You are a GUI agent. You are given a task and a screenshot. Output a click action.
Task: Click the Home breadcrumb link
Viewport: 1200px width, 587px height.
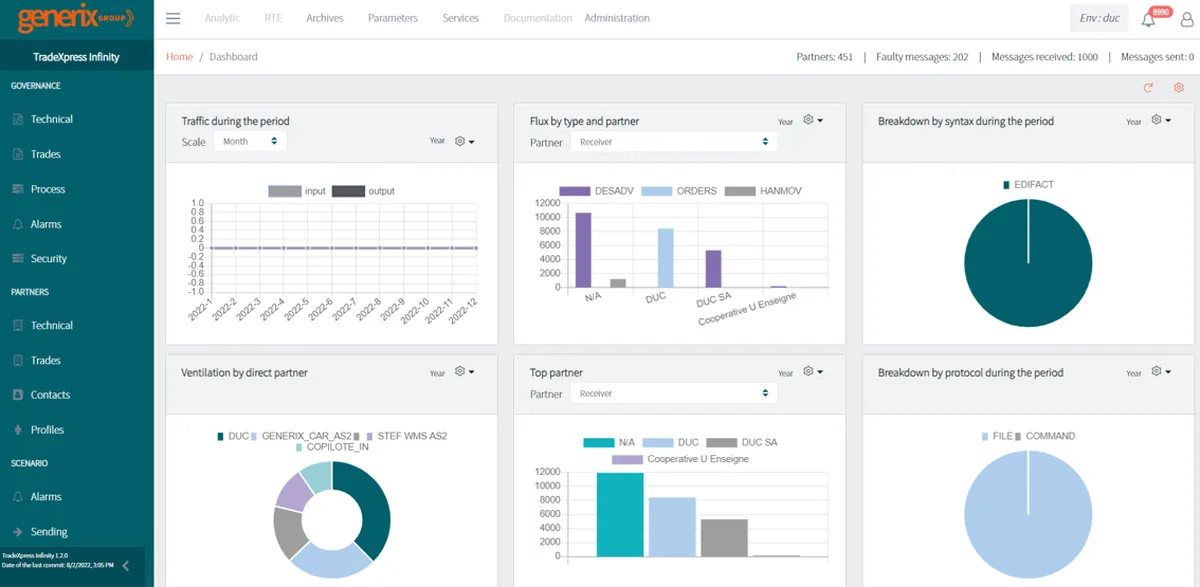point(179,57)
